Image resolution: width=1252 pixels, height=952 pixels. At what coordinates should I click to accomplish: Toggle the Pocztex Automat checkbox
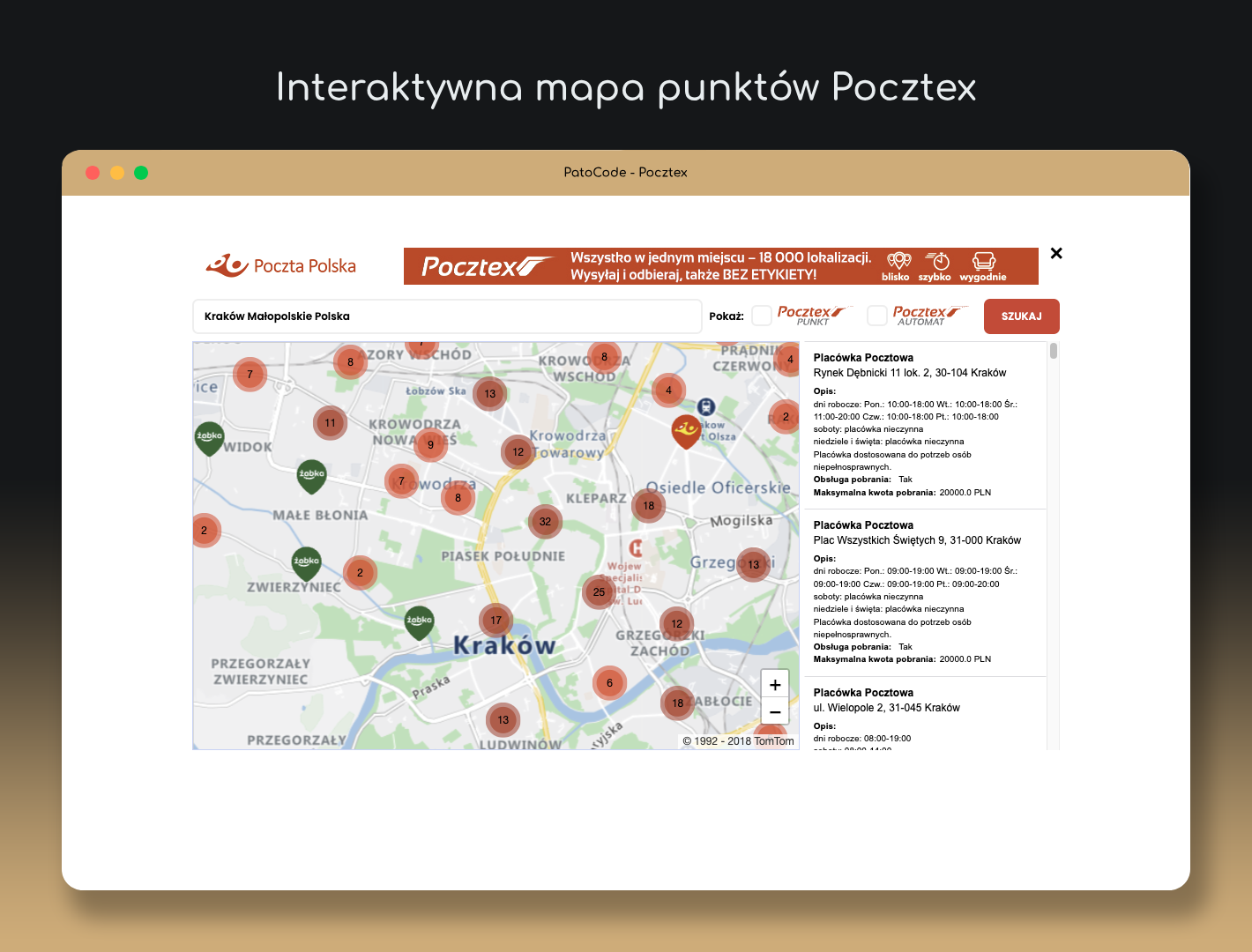pyautogui.click(x=877, y=316)
